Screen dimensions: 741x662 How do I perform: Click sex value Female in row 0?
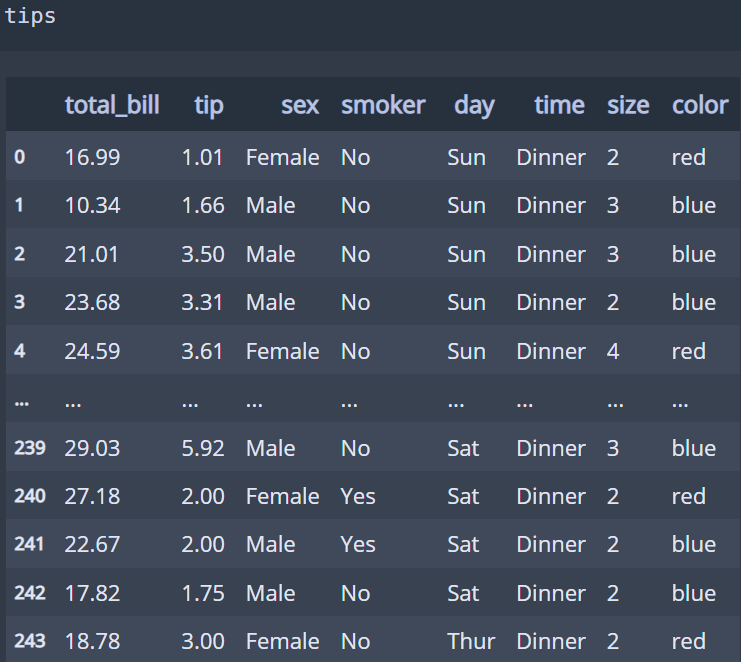click(283, 157)
